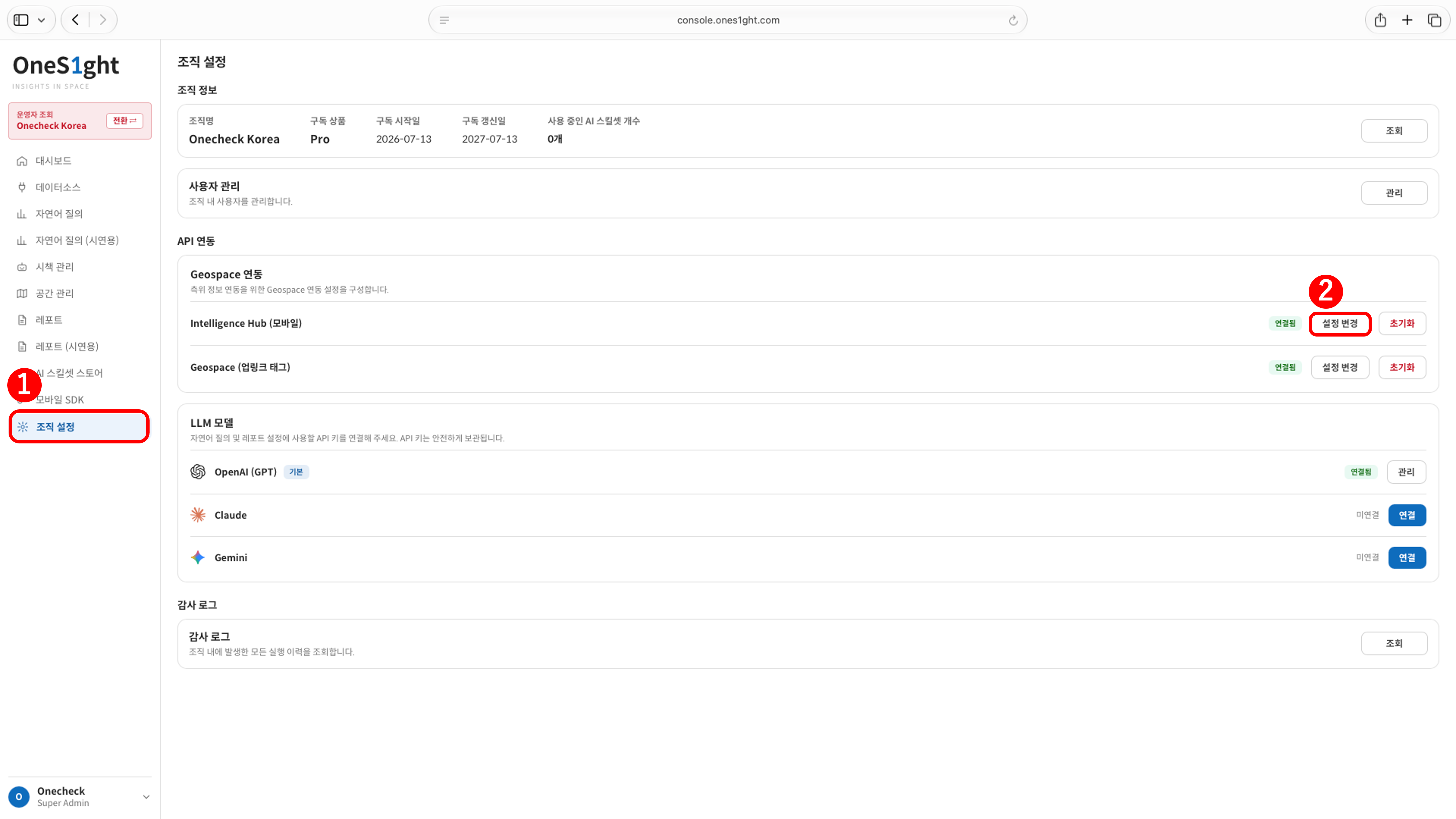Click 연결 button for Gemini

(x=1407, y=558)
